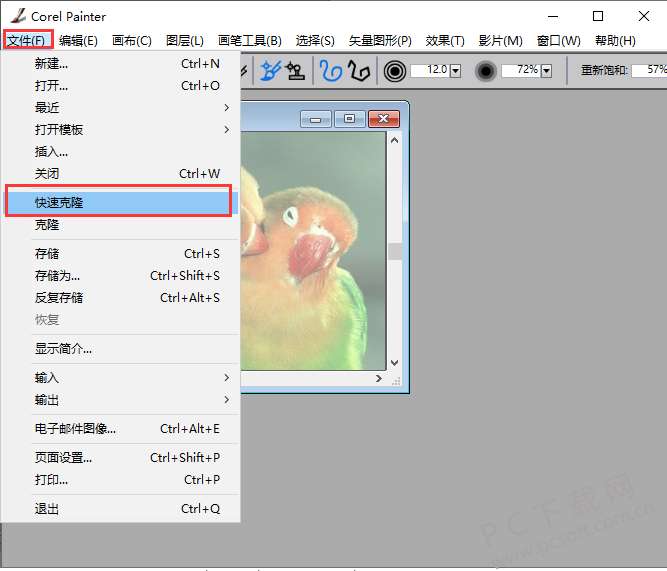The image size is (667, 571).
Task: Maximize the Corel Painter window
Action: point(598,17)
